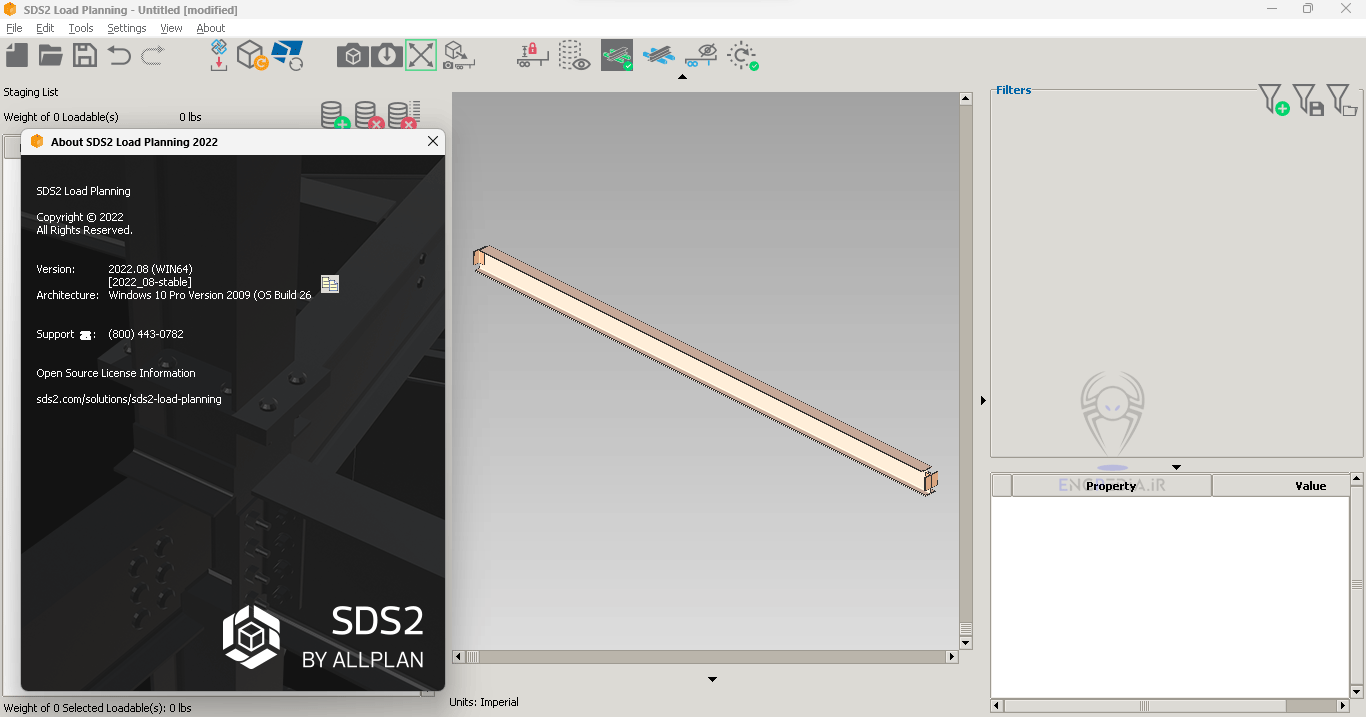Click the 3D view vertical scrollbar down arrow

[965, 643]
